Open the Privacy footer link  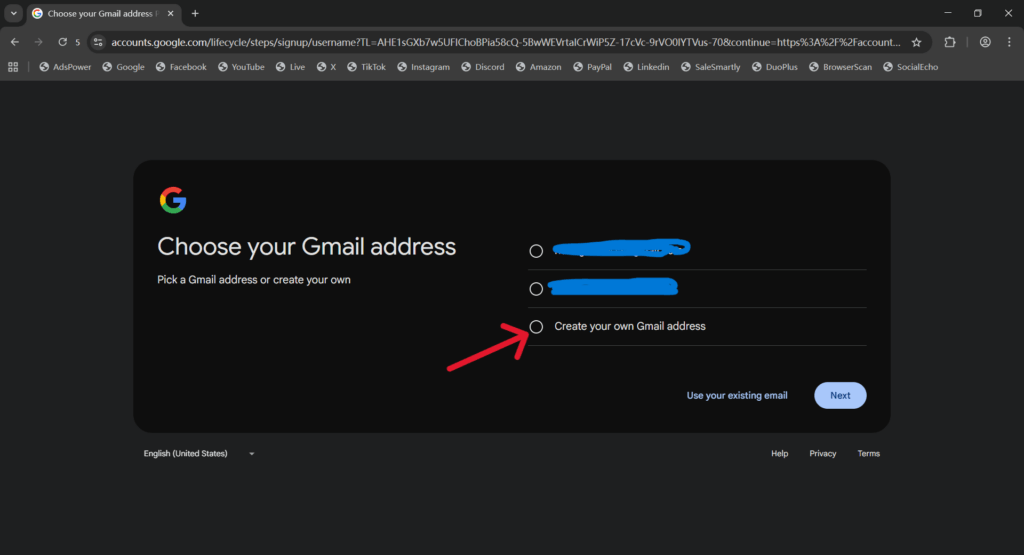pyautogui.click(x=823, y=454)
